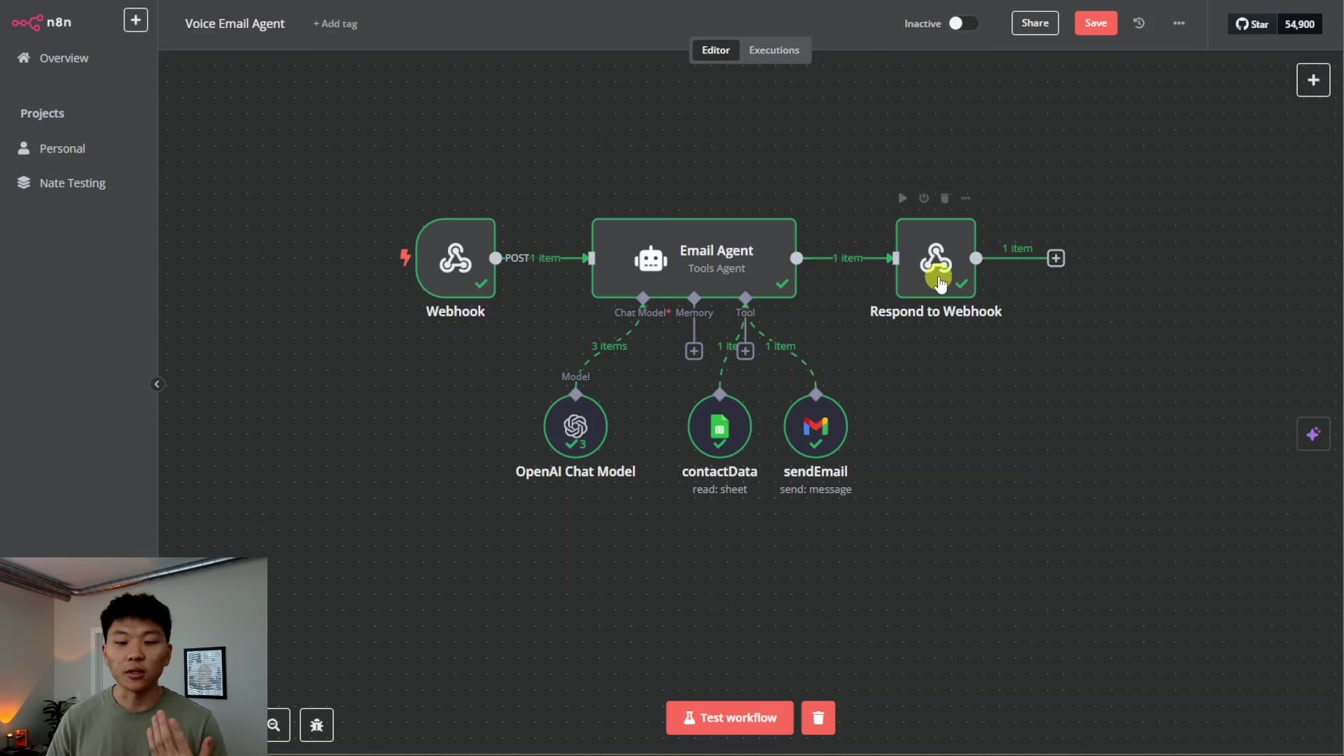Click the 'Projects' sidebar heading
Image resolution: width=1344 pixels, height=756 pixels.
(42, 113)
